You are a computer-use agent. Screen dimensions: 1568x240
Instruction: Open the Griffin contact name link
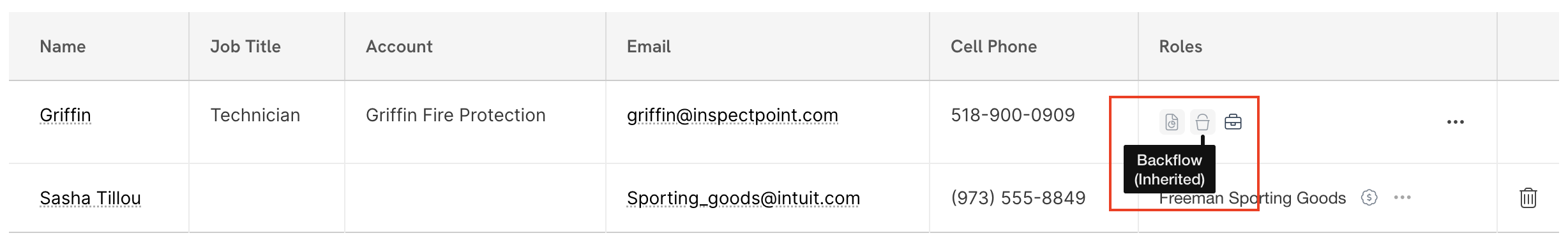click(x=65, y=115)
